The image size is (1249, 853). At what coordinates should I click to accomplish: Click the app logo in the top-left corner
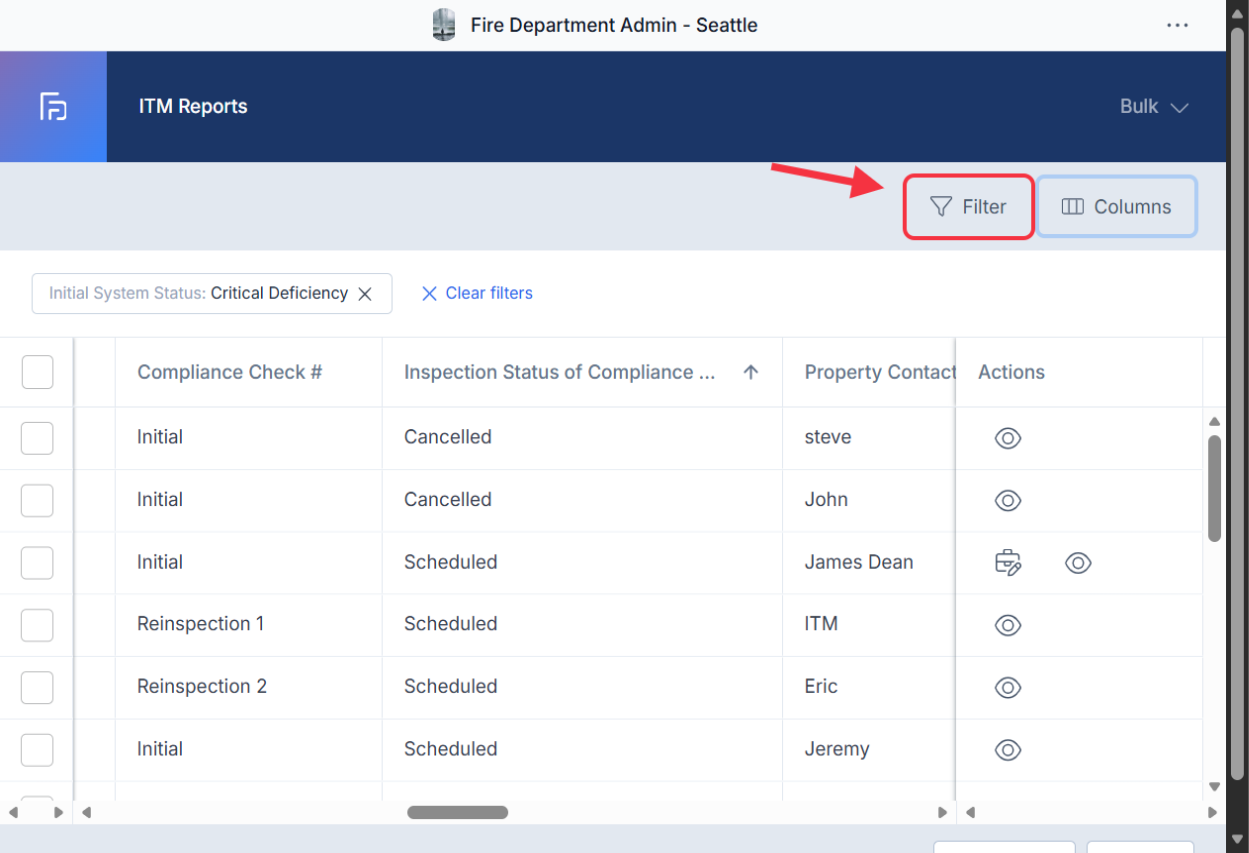click(x=53, y=106)
